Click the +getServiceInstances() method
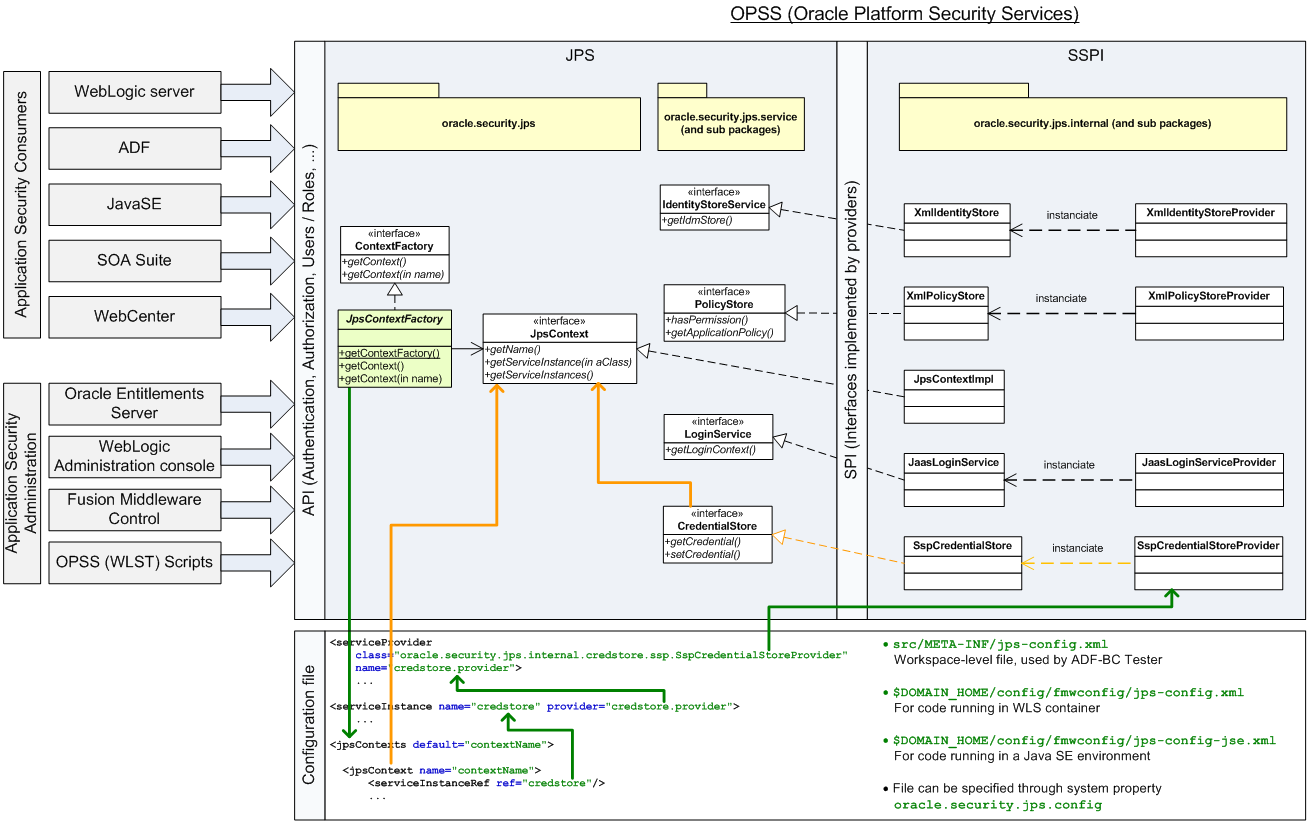The image size is (1308, 821). click(539, 375)
